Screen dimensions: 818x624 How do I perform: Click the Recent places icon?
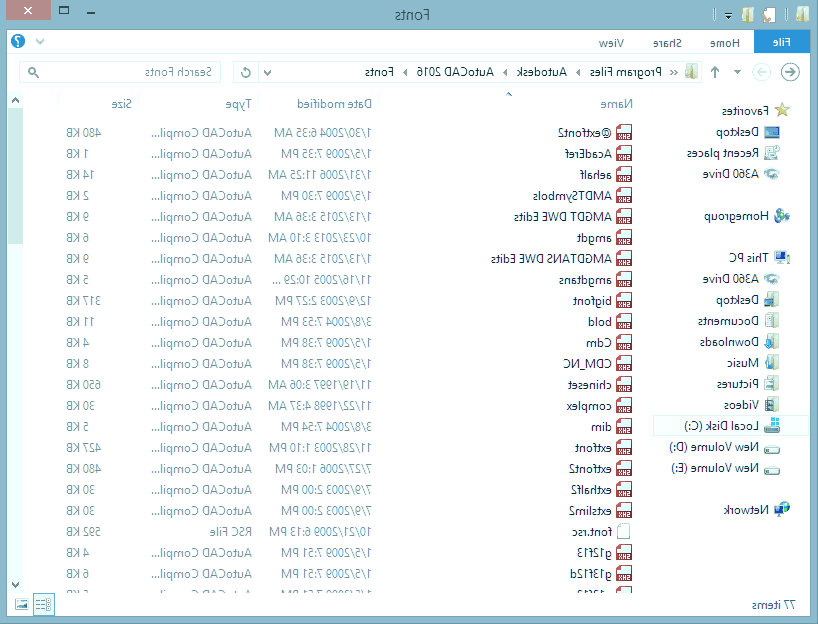coord(772,153)
